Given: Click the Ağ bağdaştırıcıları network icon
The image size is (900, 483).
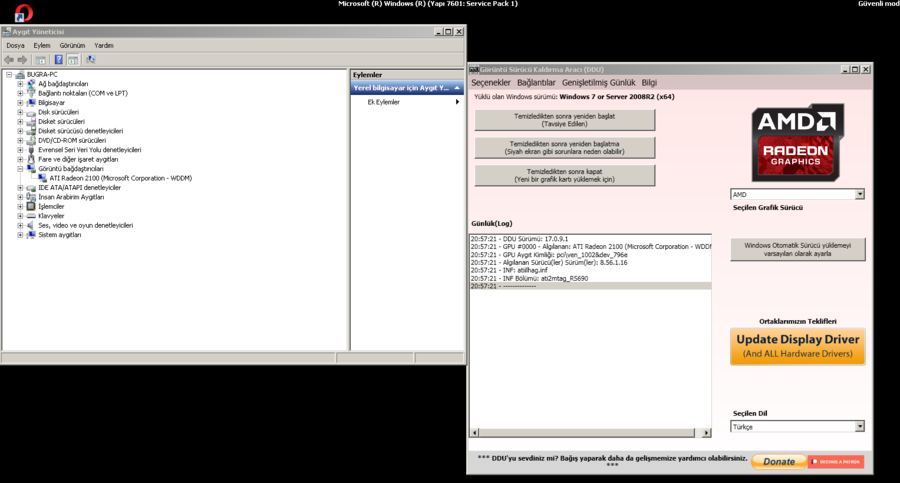Looking at the screenshot, I should tap(31, 84).
